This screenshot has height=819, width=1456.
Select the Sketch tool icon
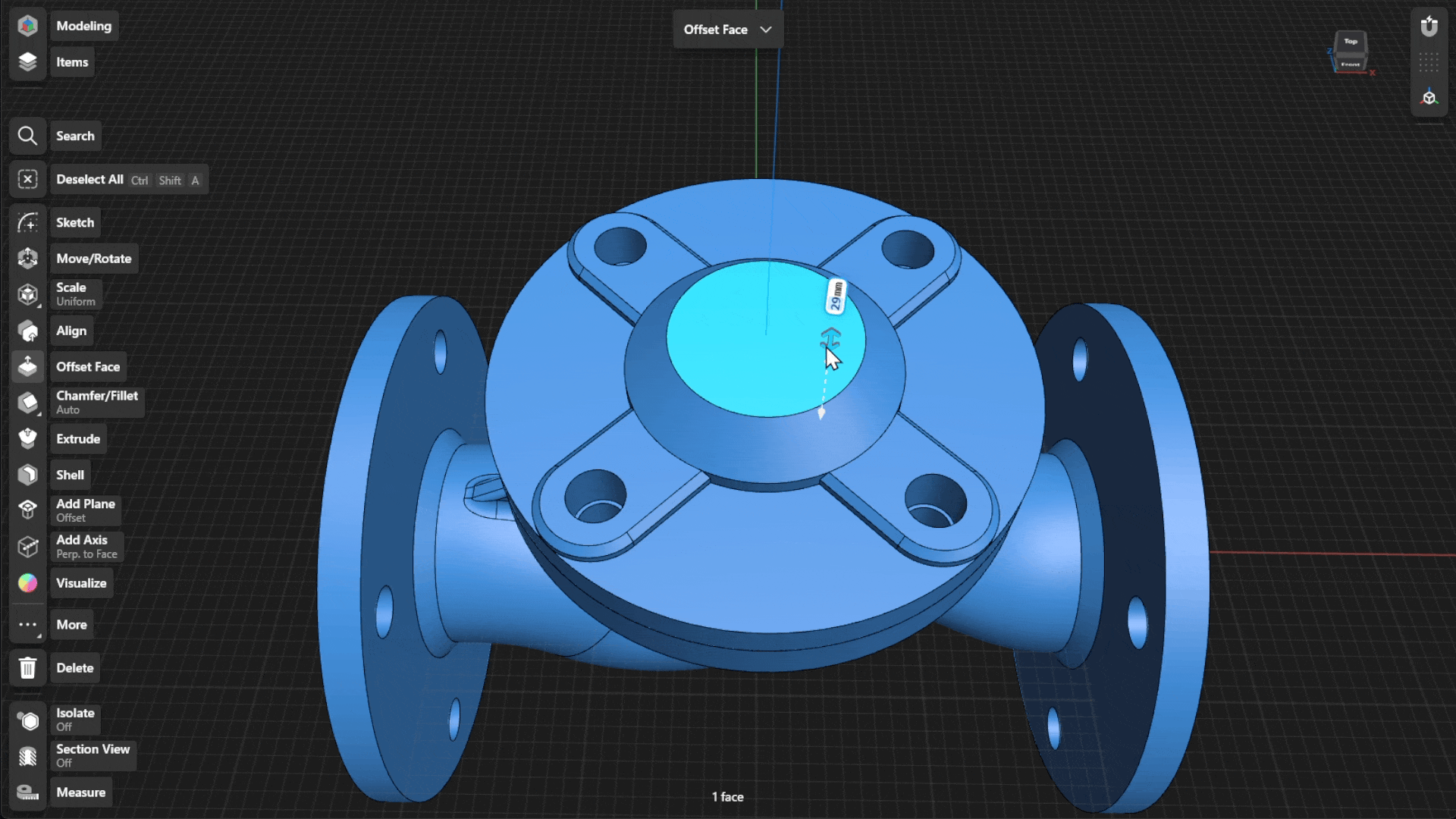coord(28,223)
